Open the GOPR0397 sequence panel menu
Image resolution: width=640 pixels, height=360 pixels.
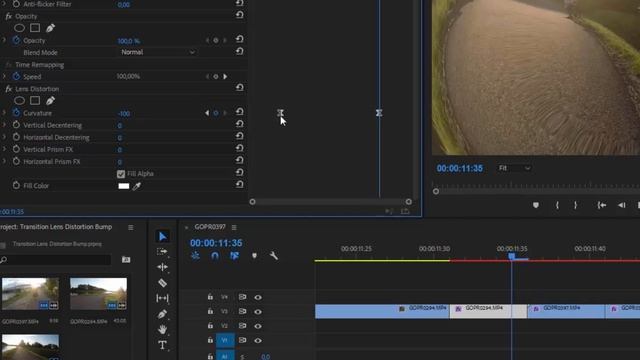[x=234, y=227]
